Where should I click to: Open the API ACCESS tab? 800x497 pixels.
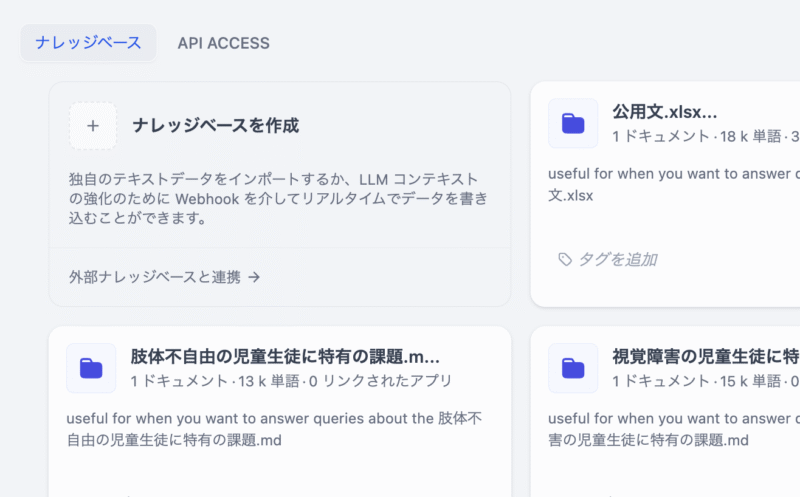(223, 43)
